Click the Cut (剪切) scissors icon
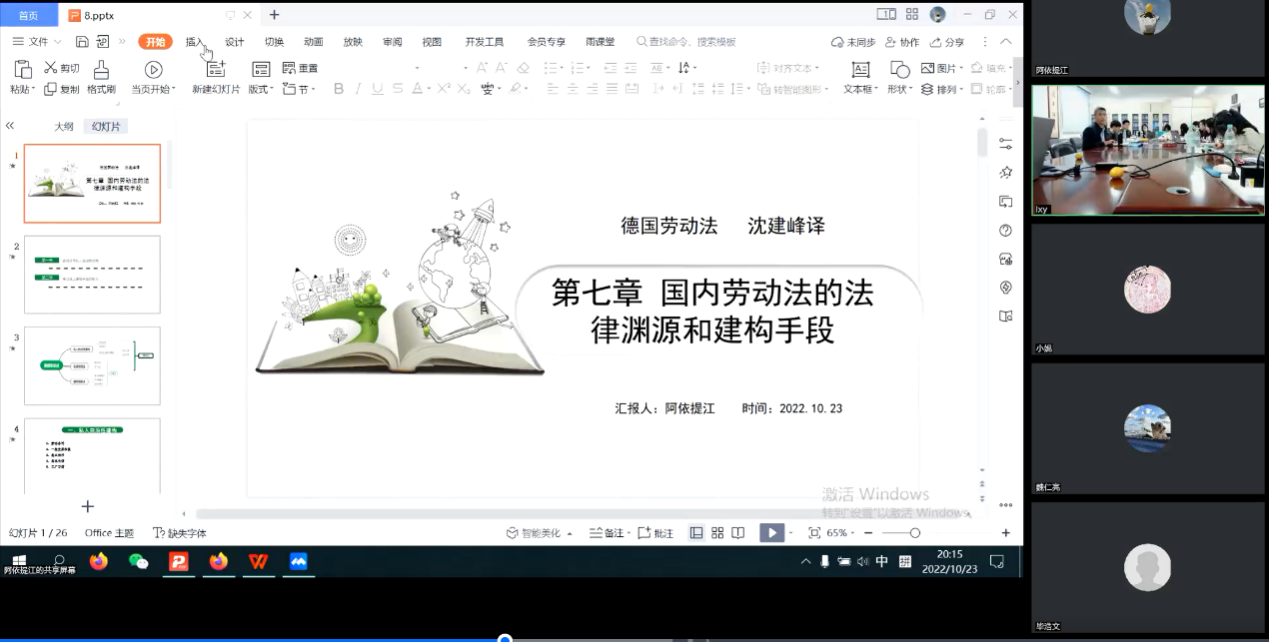Image resolution: width=1269 pixels, height=642 pixels. 51,68
